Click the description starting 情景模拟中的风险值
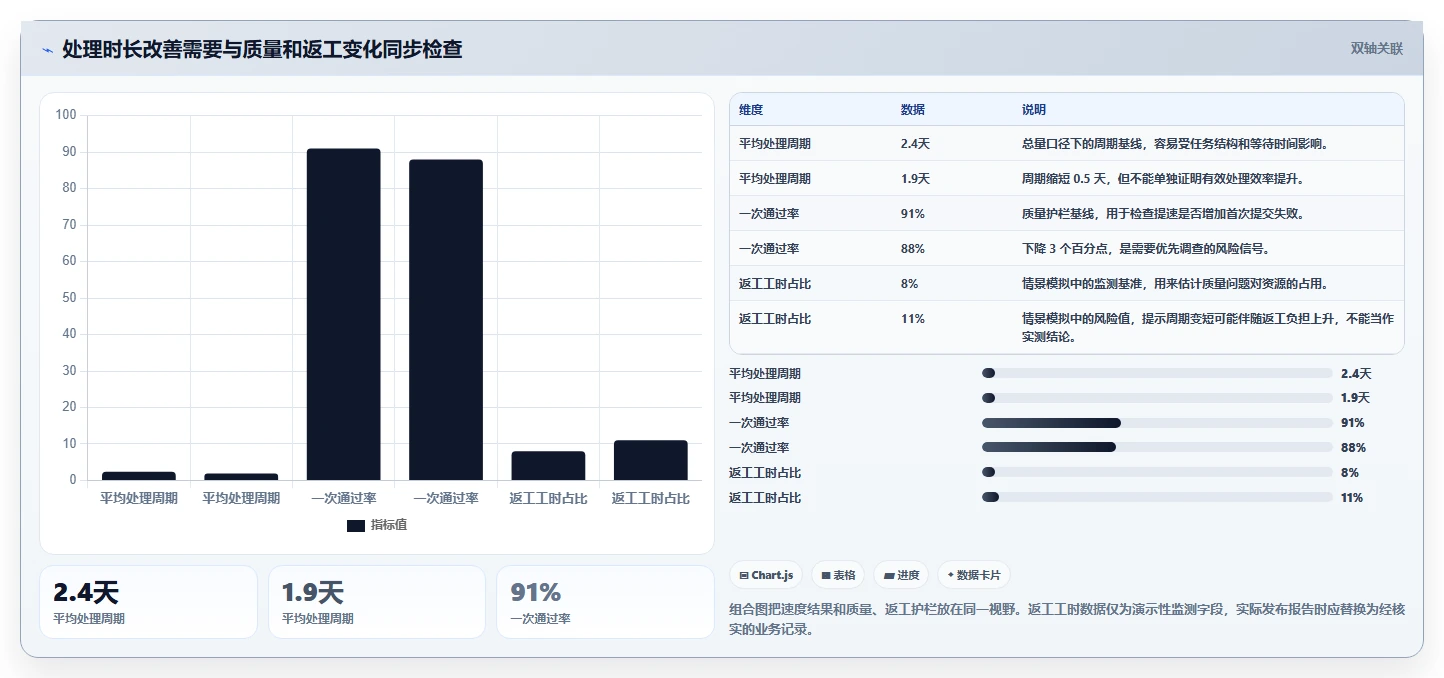This screenshot has width=1444, height=678. [1207, 327]
